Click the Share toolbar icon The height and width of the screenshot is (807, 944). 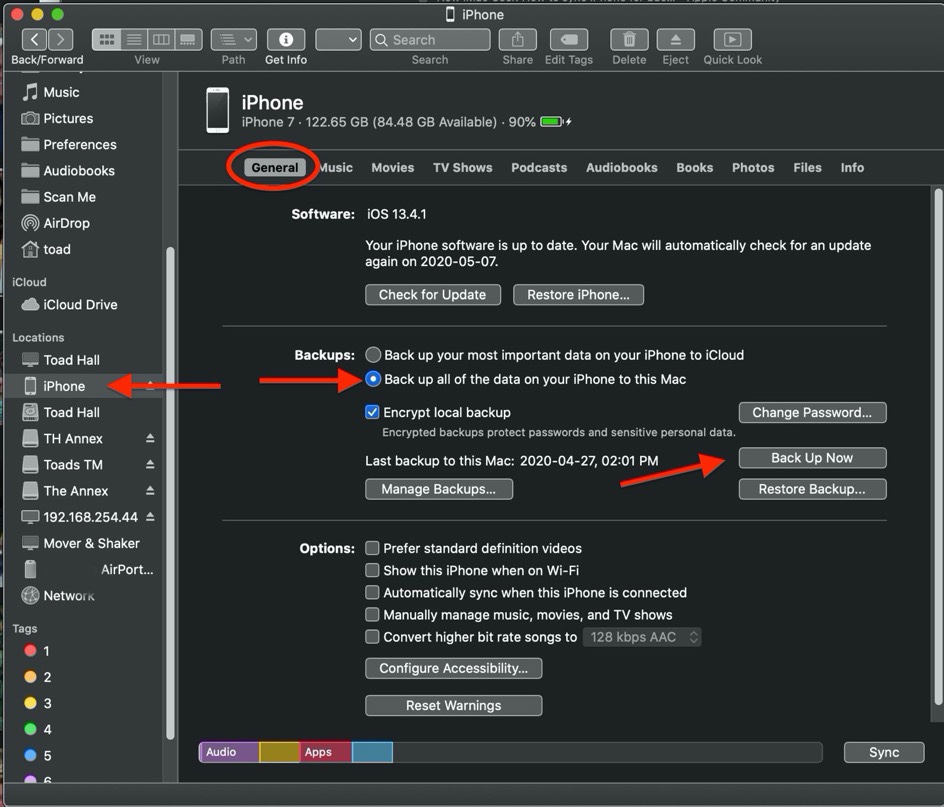click(518, 40)
